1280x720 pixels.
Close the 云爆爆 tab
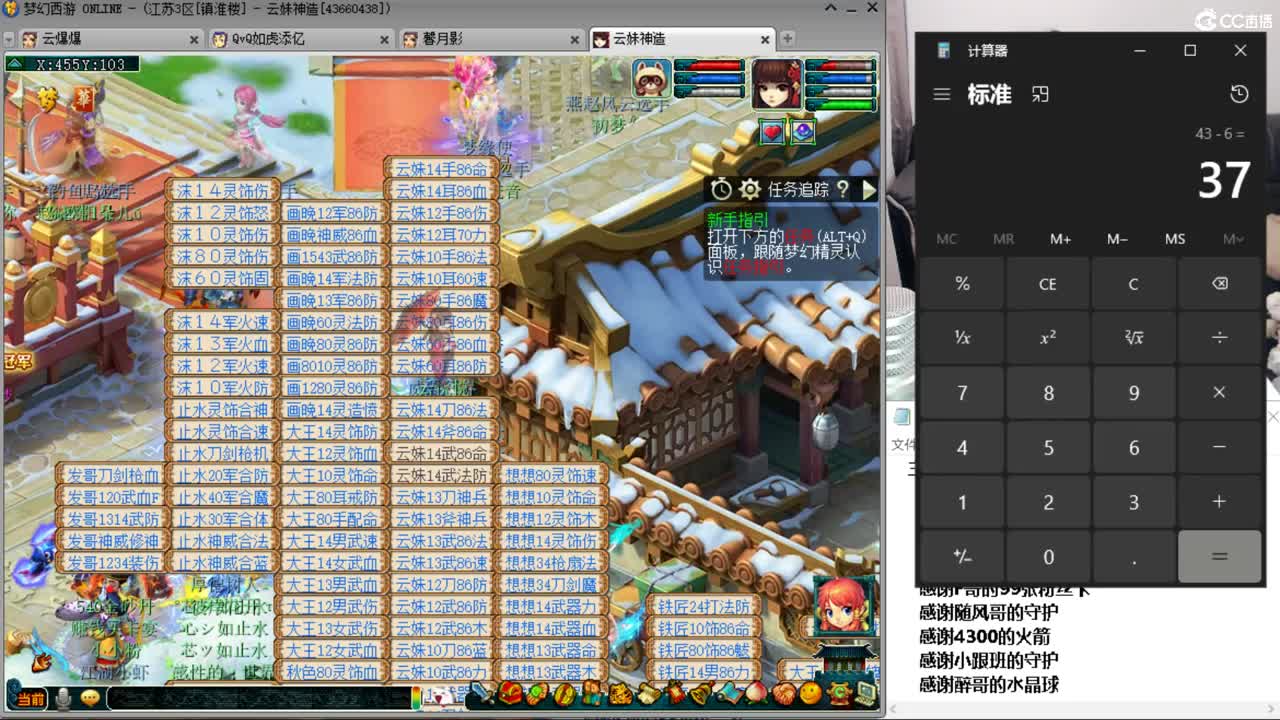(x=194, y=39)
